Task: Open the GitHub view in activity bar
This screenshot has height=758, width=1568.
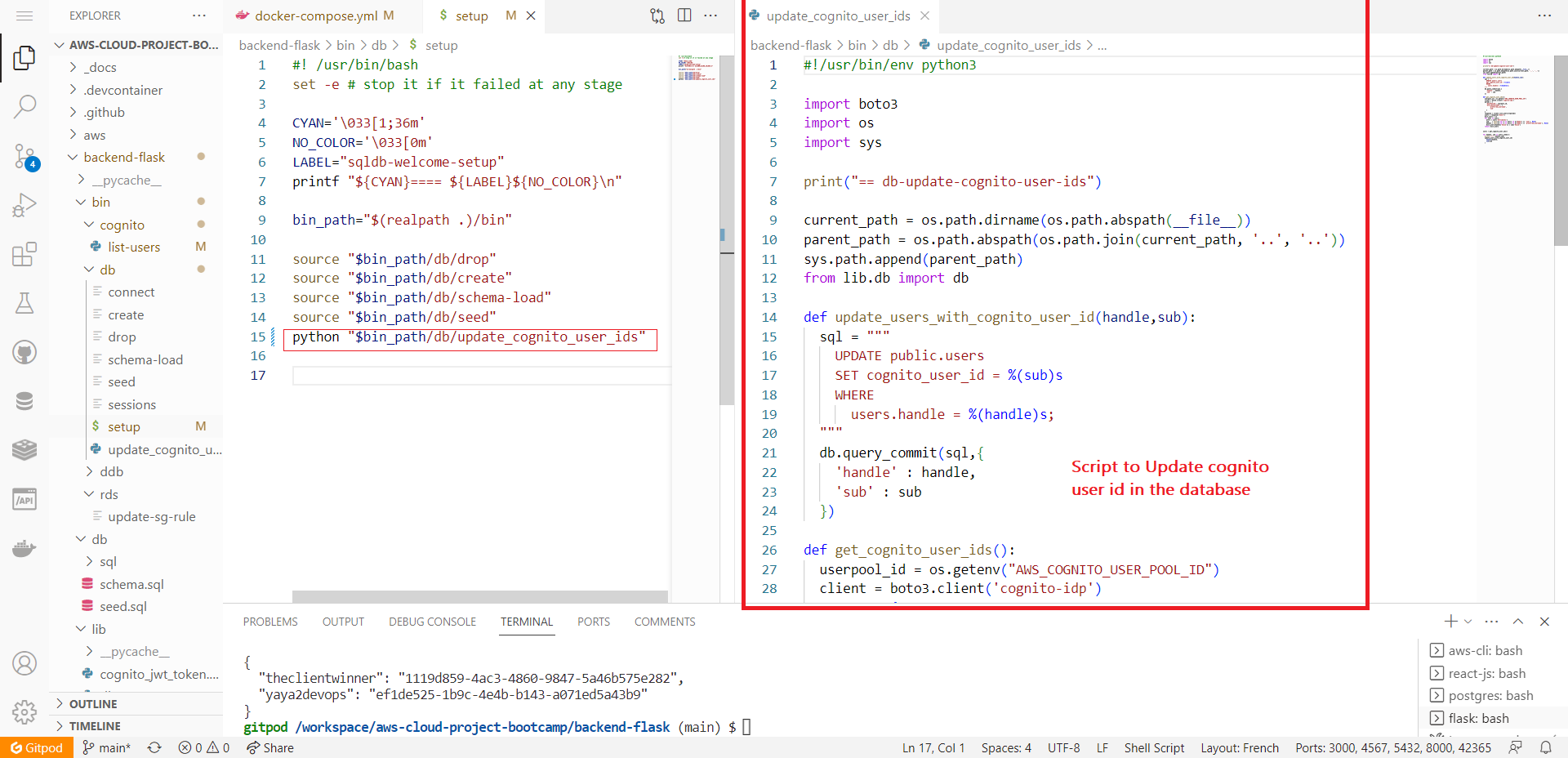Action: [24, 352]
